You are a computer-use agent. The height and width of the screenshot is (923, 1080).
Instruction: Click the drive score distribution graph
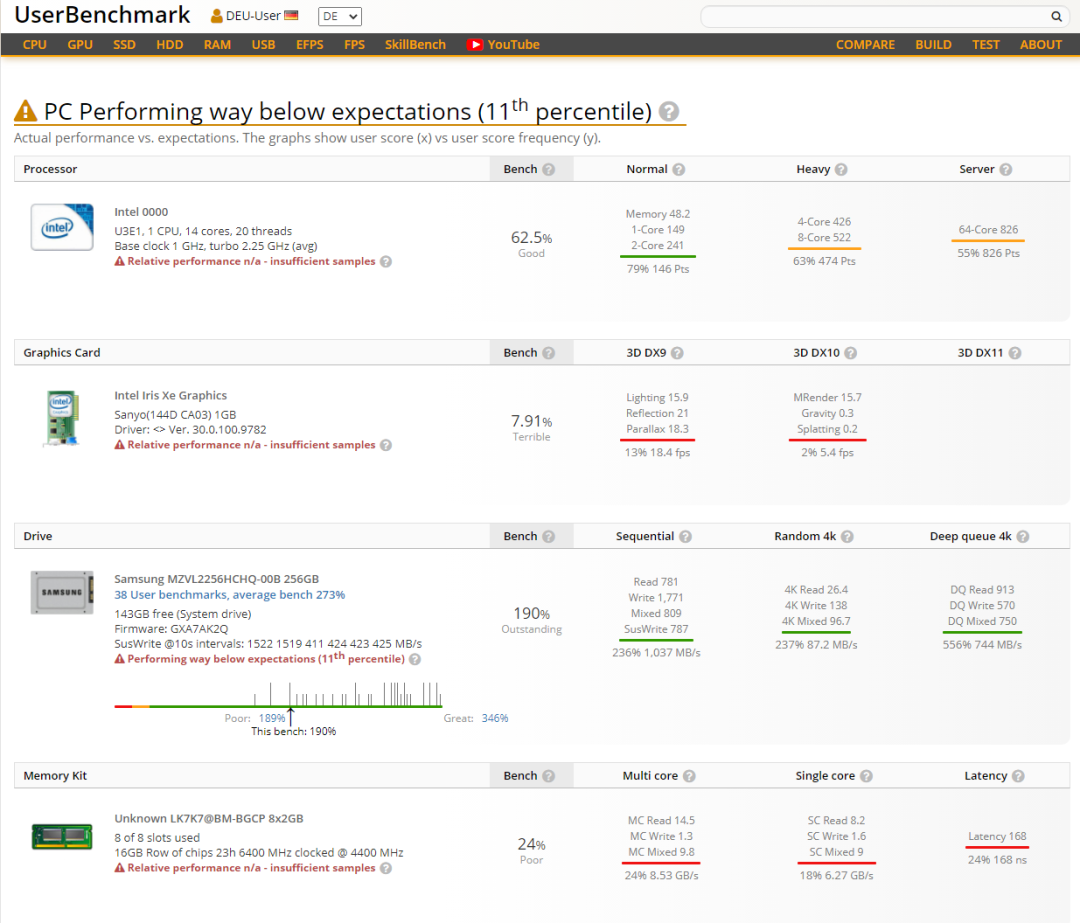coord(279,696)
